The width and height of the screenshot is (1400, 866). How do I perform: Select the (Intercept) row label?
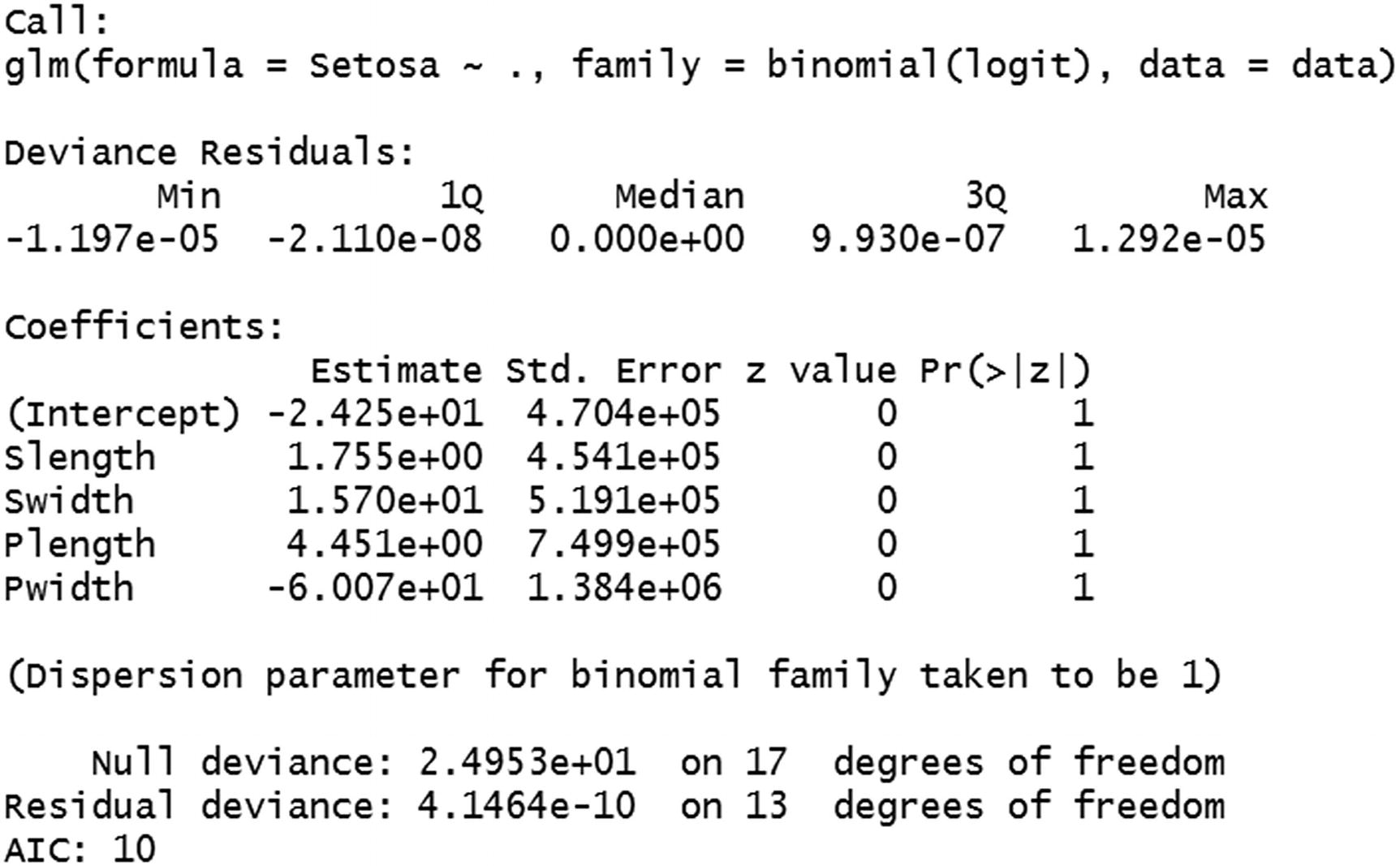(123, 415)
